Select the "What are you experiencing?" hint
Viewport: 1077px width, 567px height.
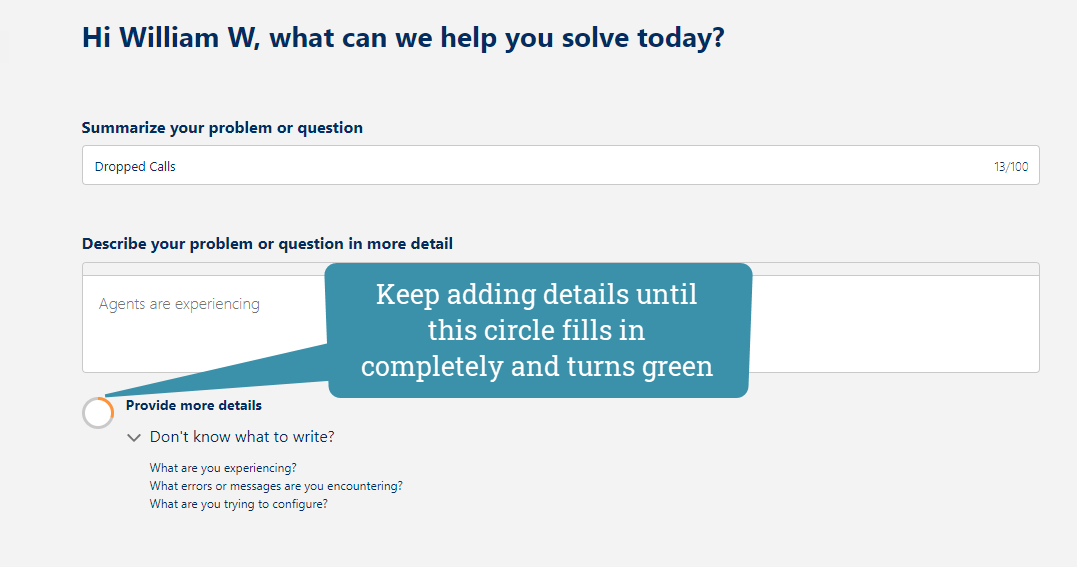pyautogui.click(x=223, y=467)
